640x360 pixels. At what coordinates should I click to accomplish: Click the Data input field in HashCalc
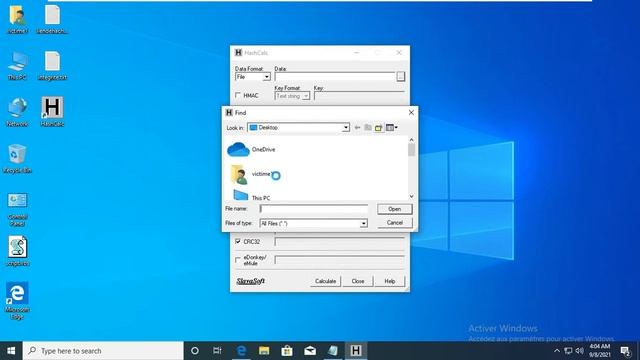click(x=335, y=77)
